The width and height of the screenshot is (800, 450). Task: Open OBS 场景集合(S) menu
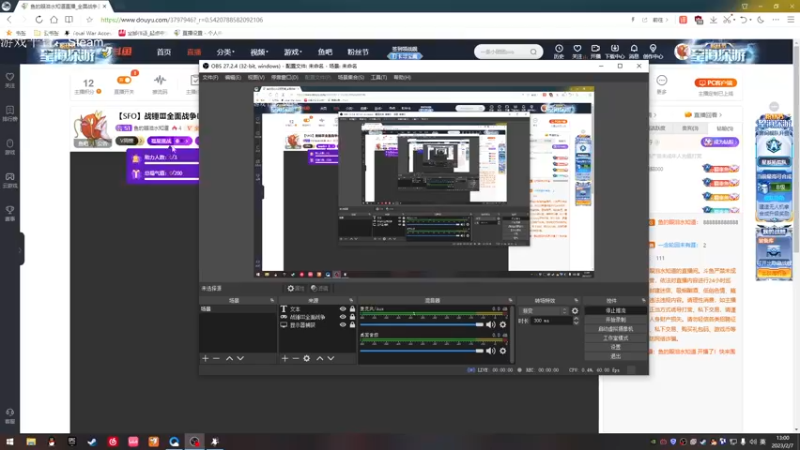coord(351,78)
